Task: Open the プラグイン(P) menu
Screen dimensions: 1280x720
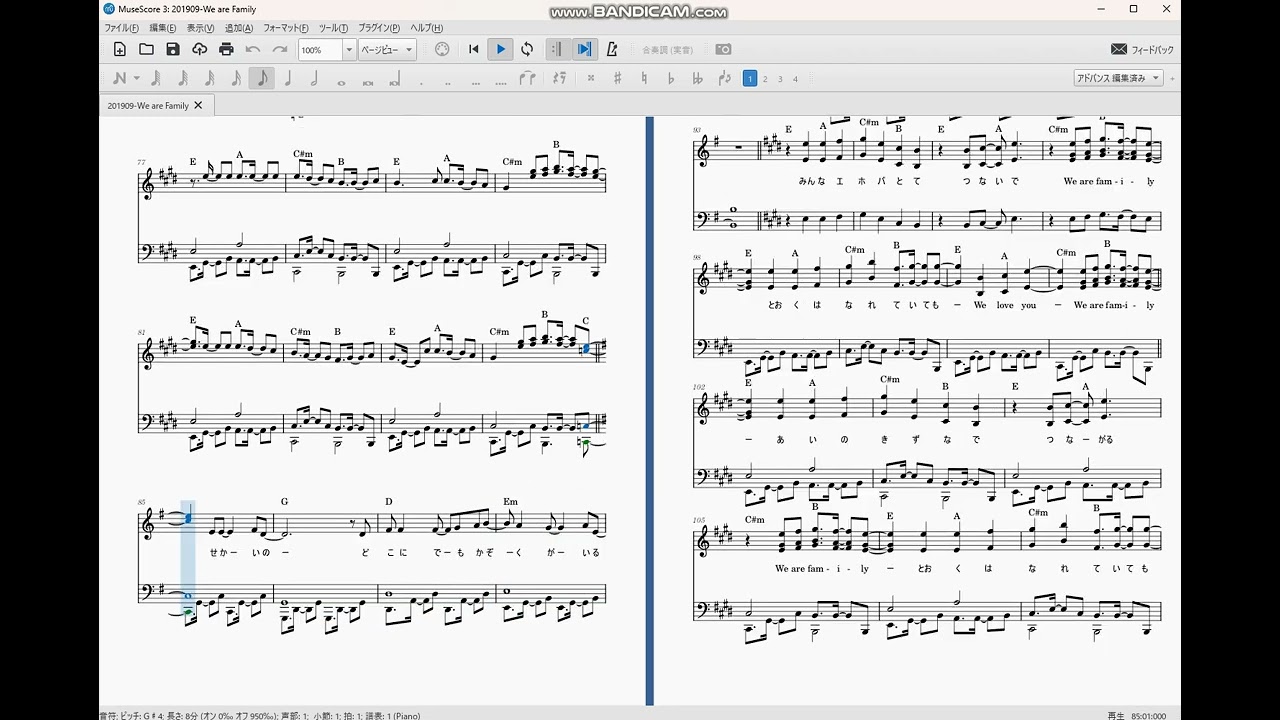Action: (x=379, y=28)
